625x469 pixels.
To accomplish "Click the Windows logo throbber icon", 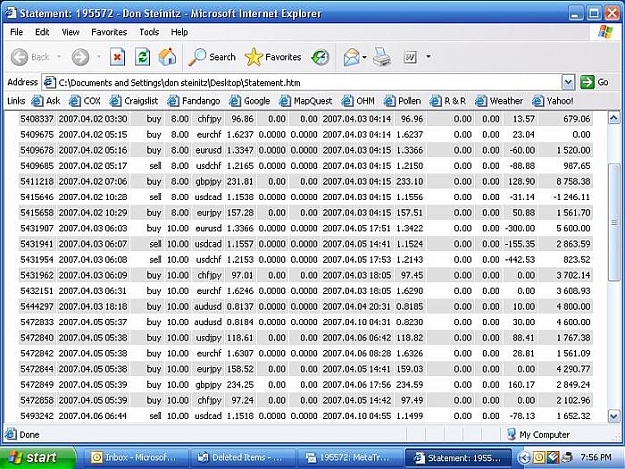I will [x=605, y=32].
